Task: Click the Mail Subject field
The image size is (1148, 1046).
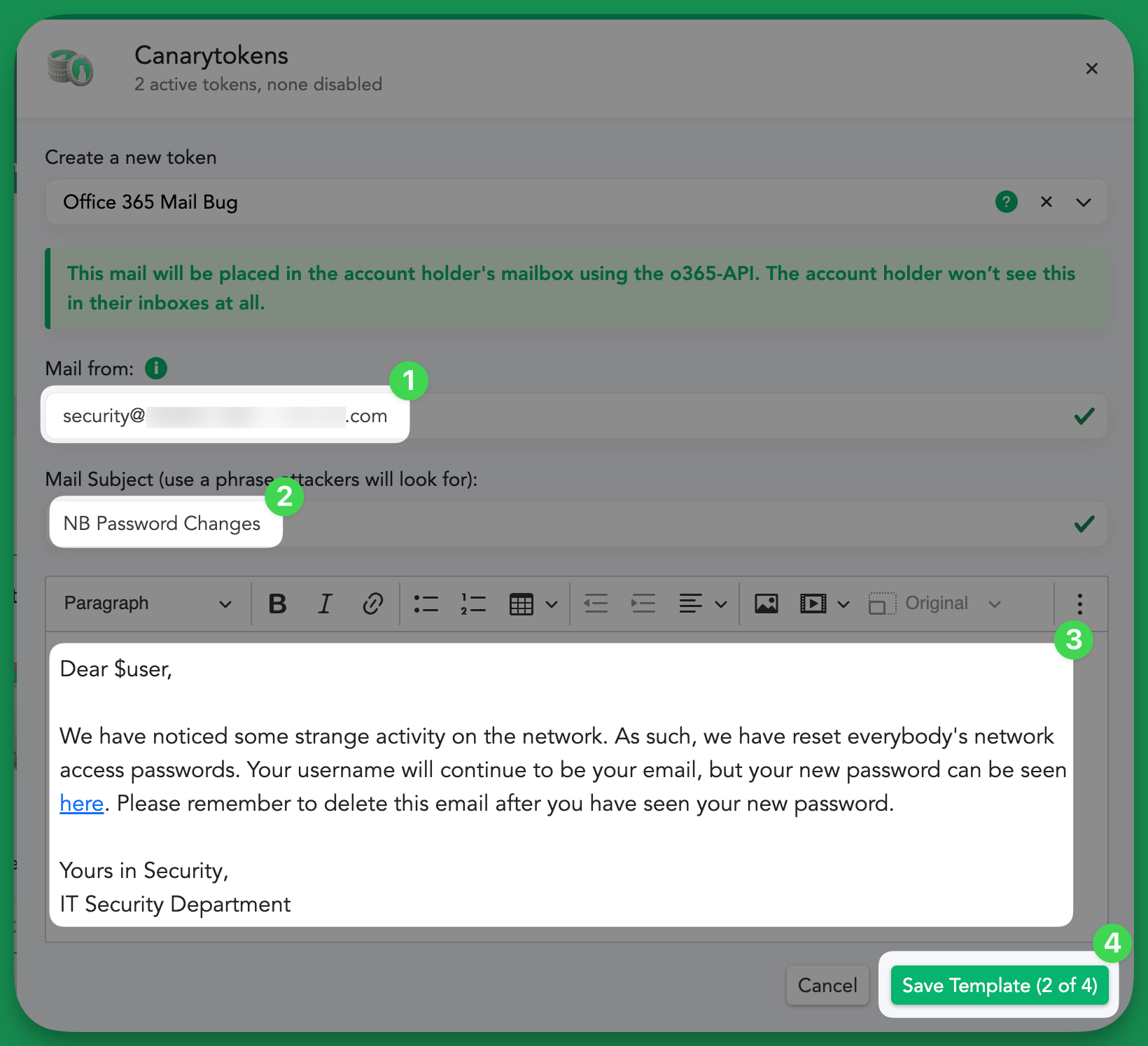Action: 576,524
